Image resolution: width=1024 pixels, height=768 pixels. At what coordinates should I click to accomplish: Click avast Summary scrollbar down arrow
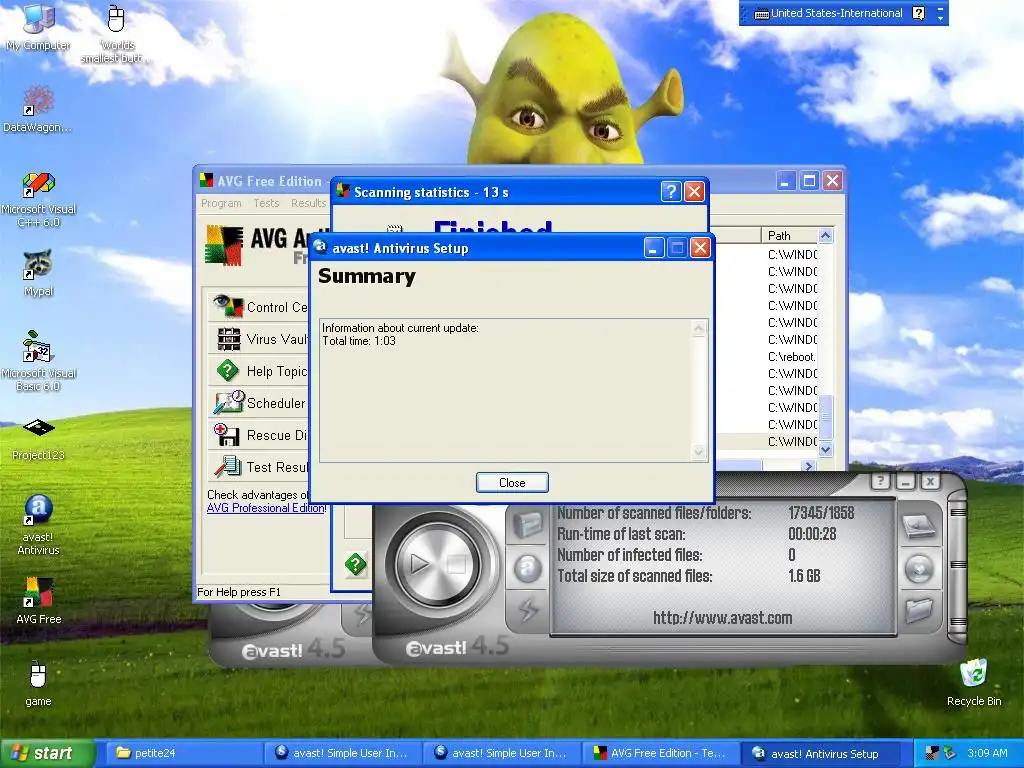[x=699, y=452]
